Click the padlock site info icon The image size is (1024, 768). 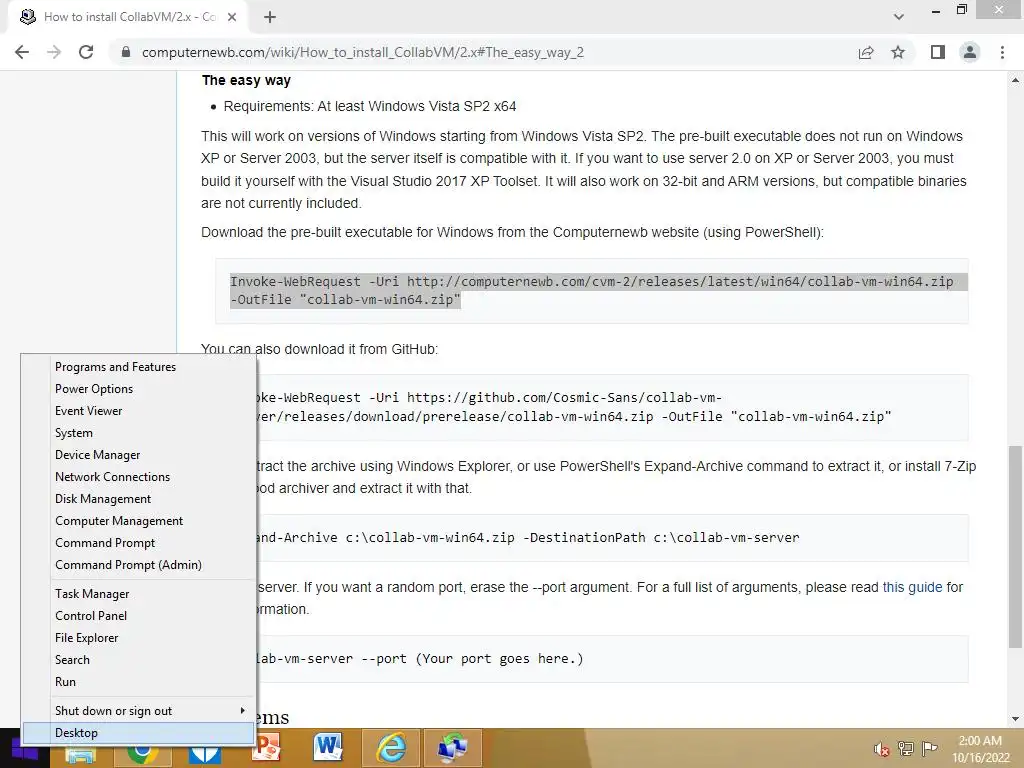126,52
